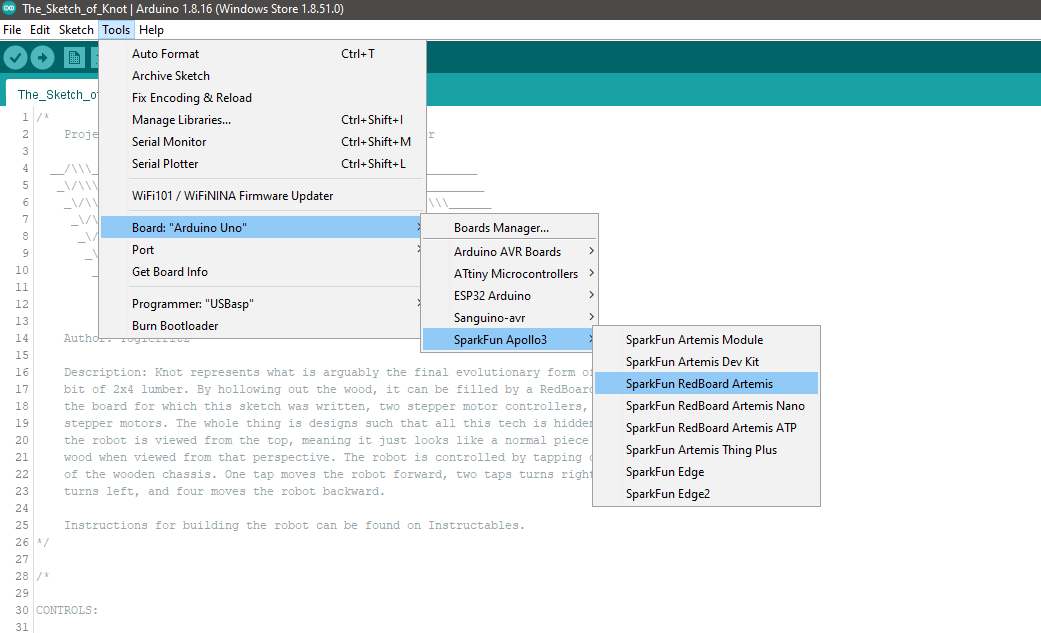Viewport: 1041px width, 633px height.
Task: Select SparkFun Artemis Dev Kit board
Action: [706, 361]
